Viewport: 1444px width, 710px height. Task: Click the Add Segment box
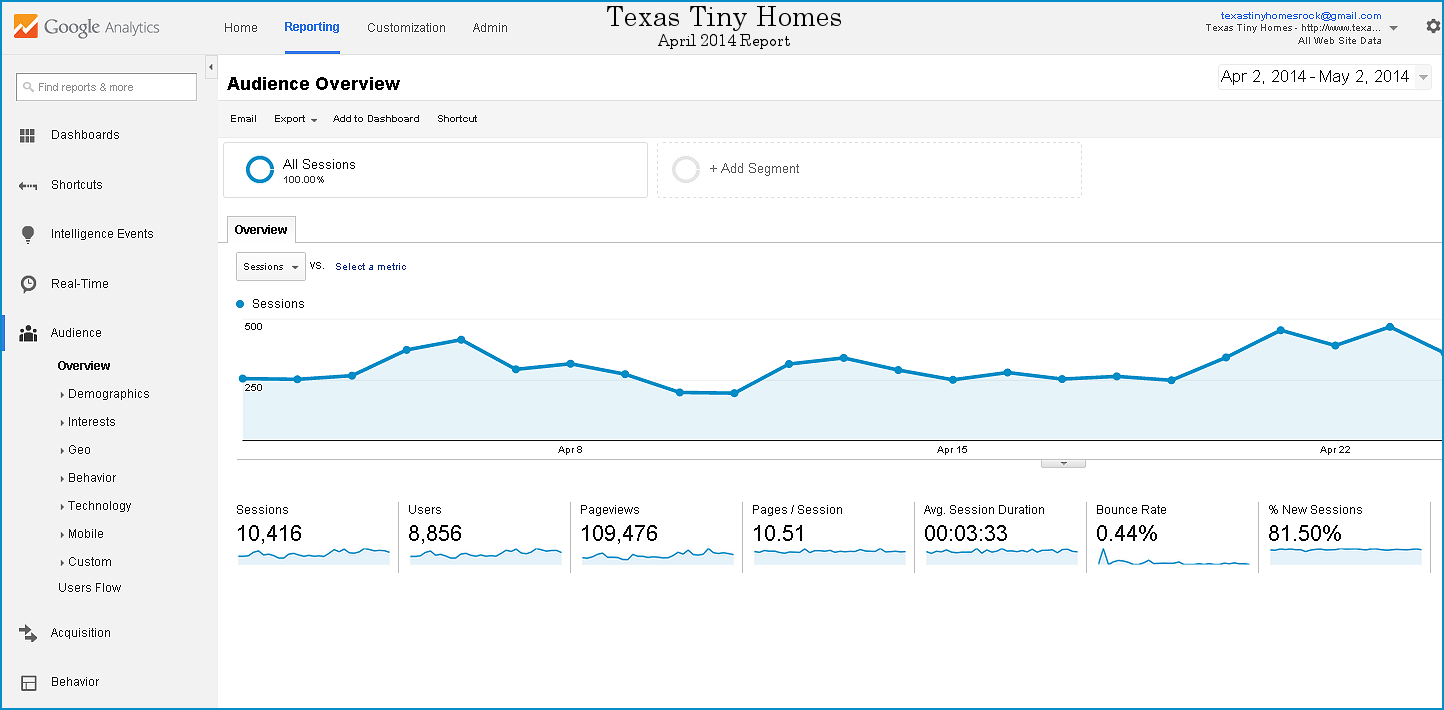pos(869,169)
